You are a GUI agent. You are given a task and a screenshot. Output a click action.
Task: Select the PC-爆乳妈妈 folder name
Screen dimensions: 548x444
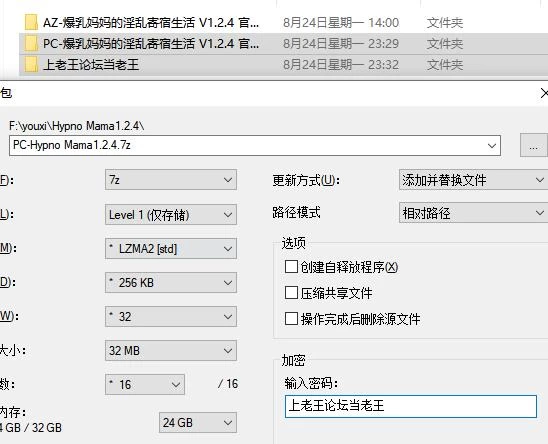coord(151,44)
